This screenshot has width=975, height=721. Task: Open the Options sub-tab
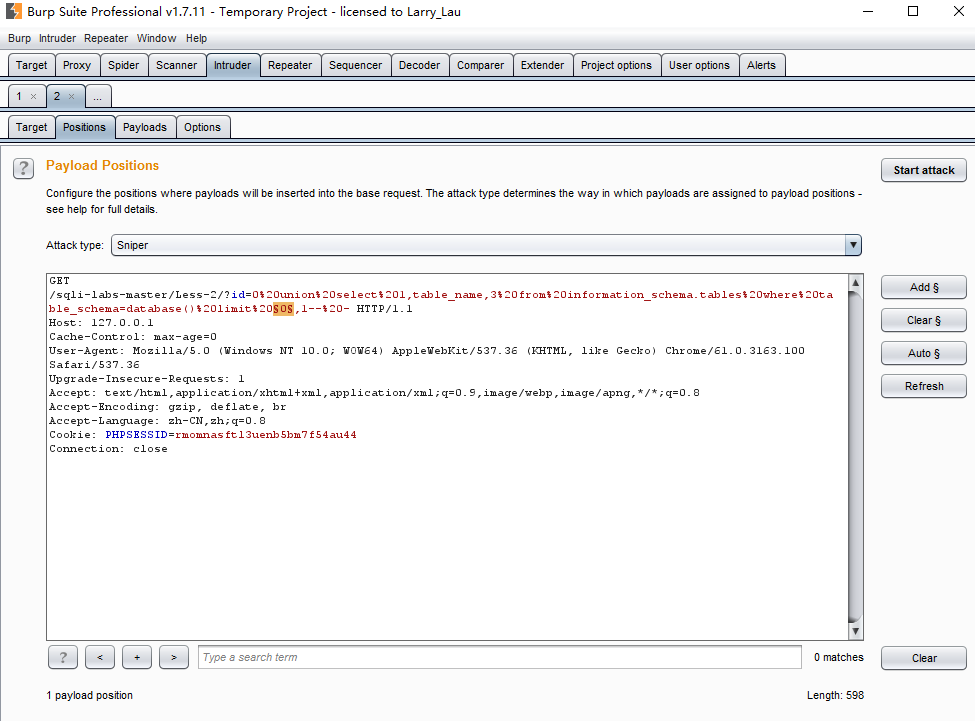[203, 127]
